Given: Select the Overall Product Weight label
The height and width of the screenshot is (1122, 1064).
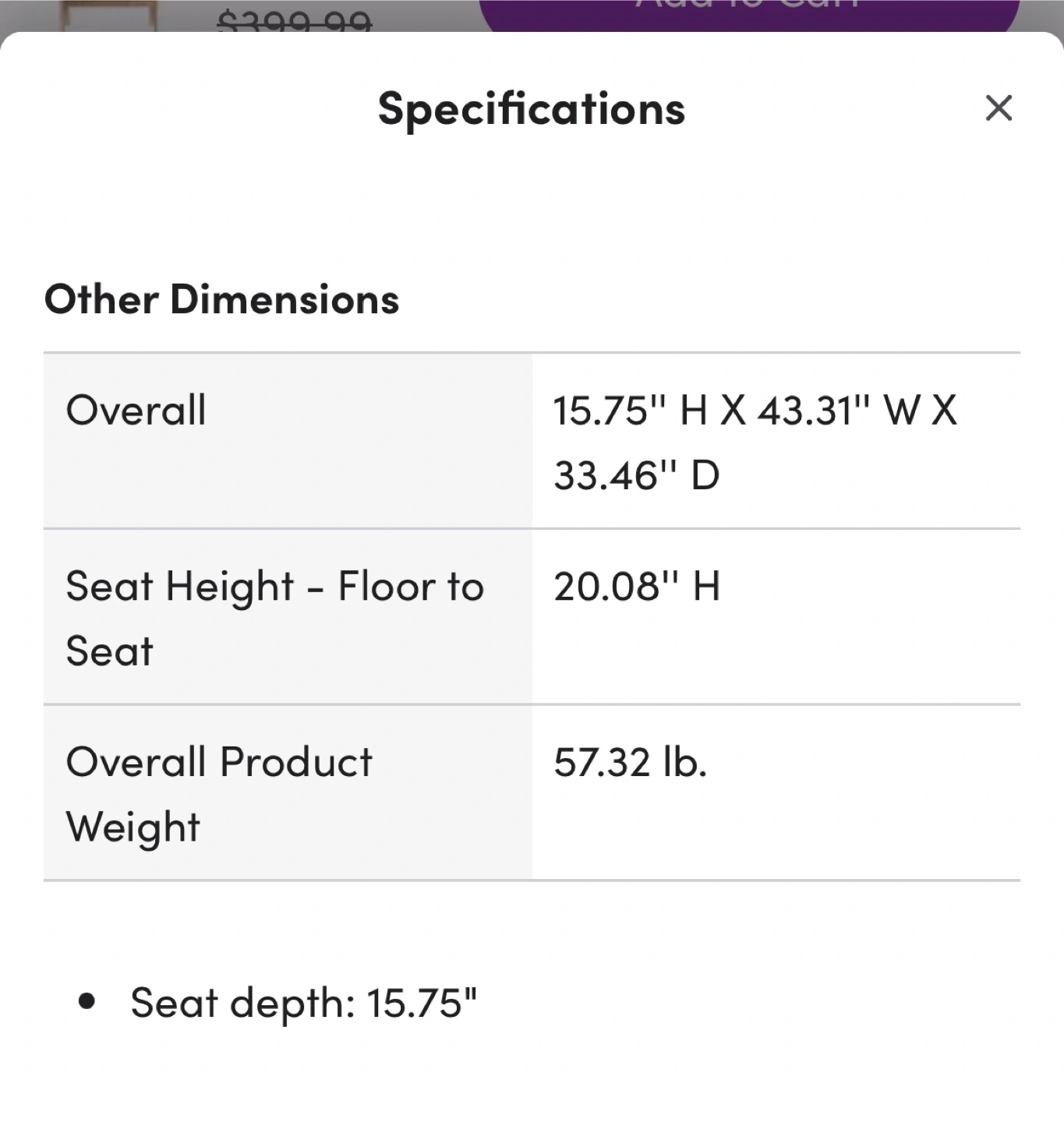Looking at the screenshot, I should [x=219, y=794].
